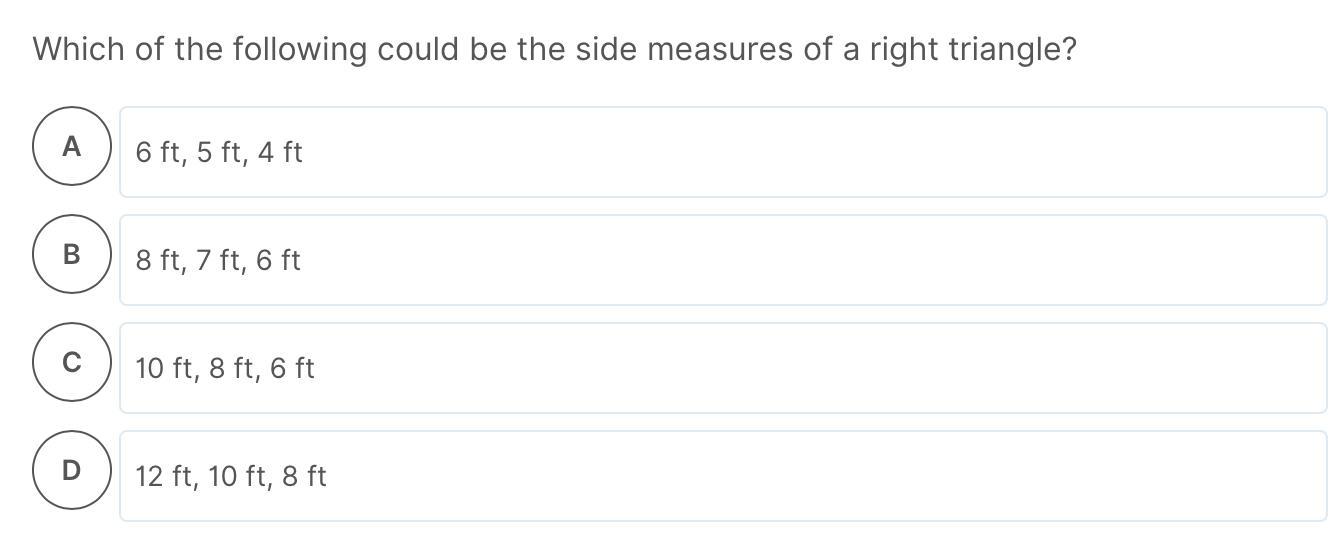The width and height of the screenshot is (1337, 547).
Task: Click the text '12 ft, 10 ft, 8 ft'
Action: click(231, 477)
